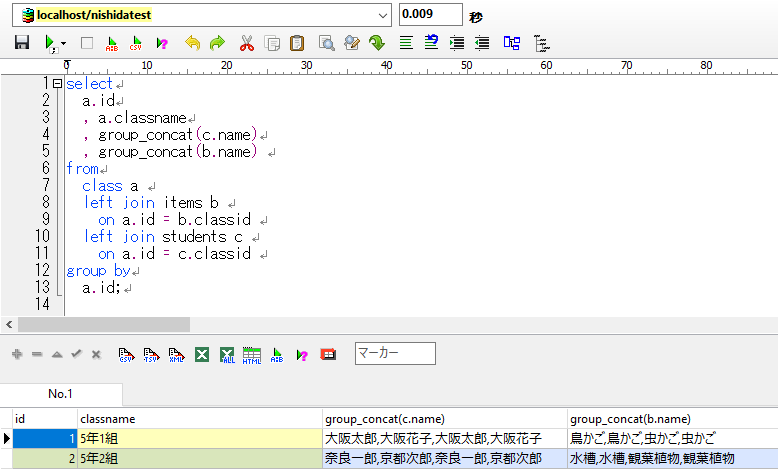The height and width of the screenshot is (475, 778).
Task: Click the Find magnifier icon
Action: point(326,43)
